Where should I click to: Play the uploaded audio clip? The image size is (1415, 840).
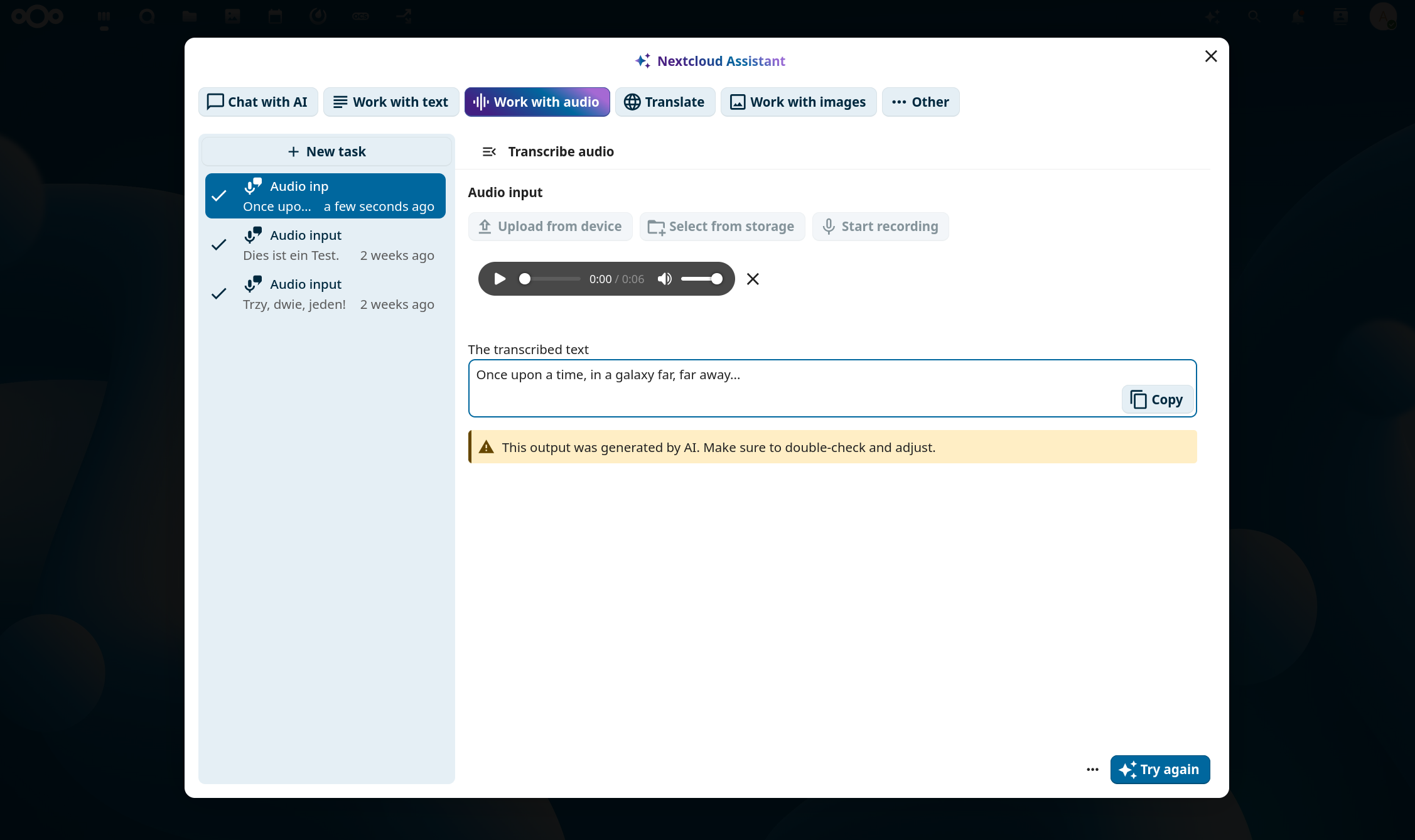point(500,279)
